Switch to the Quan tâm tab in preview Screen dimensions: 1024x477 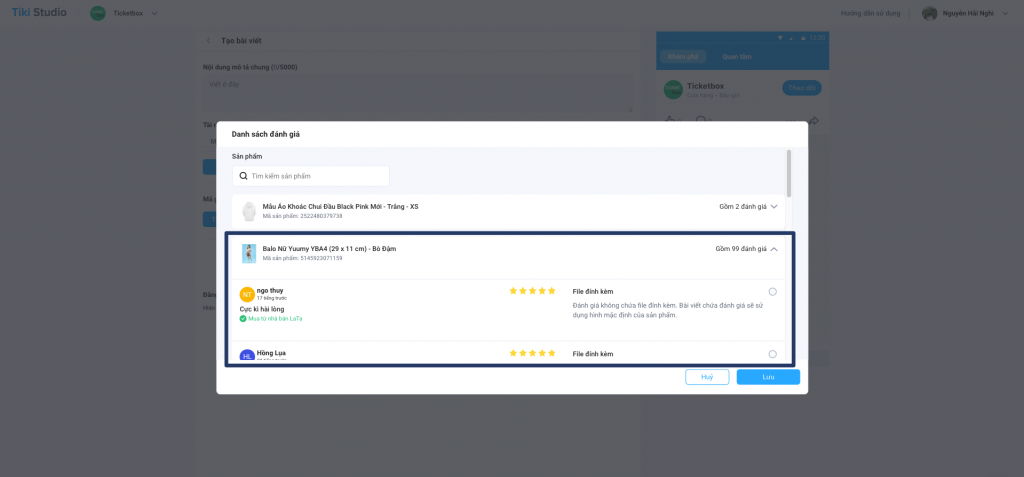737,57
